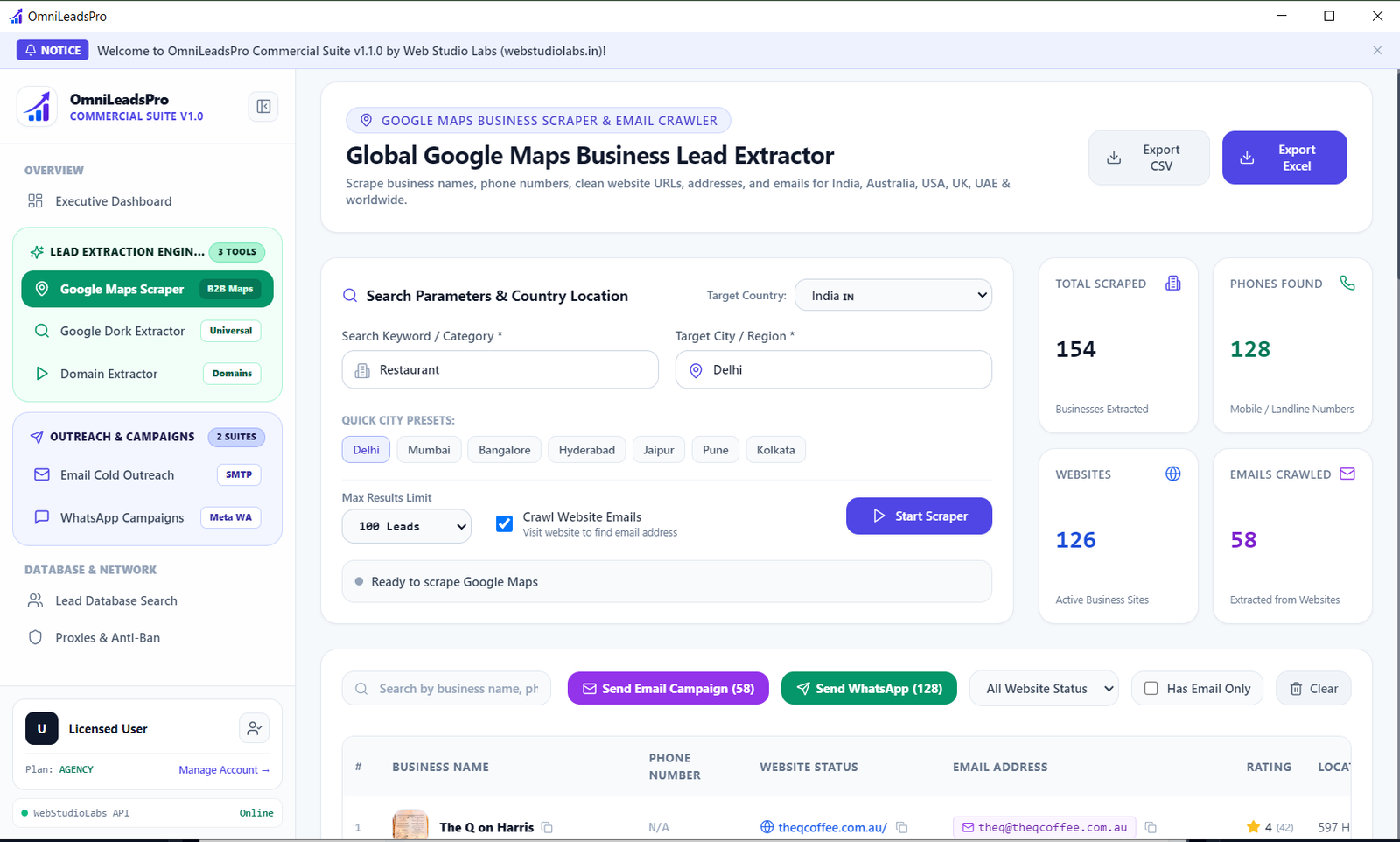The image size is (1400, 842).
Task: Copy the theq@theqcoffee.com.au email address
Action: [1151, 827]
